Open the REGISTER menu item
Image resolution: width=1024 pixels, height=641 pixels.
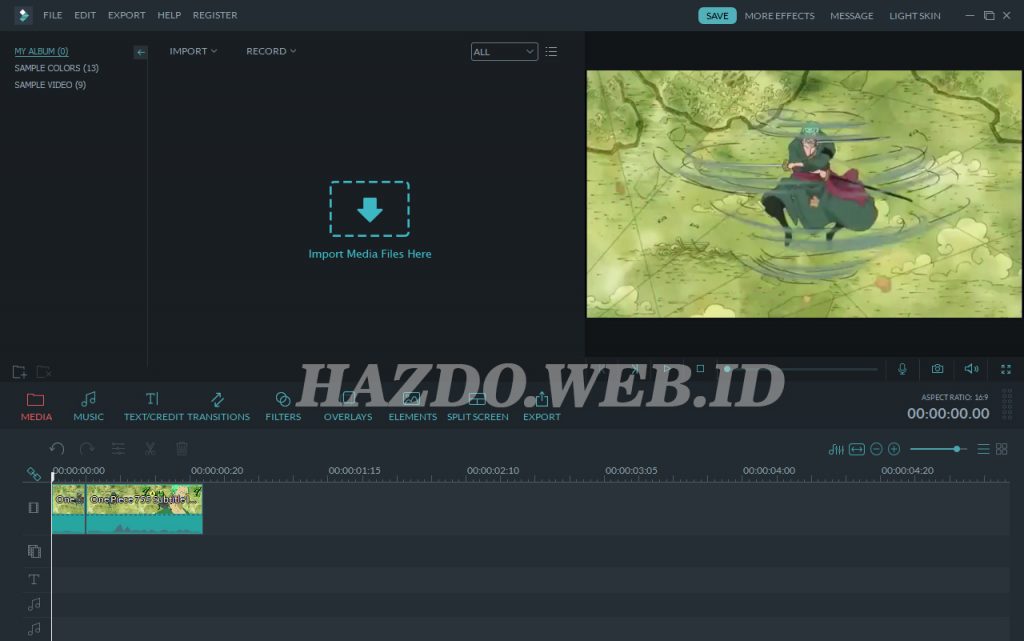[x=215, y=15]
